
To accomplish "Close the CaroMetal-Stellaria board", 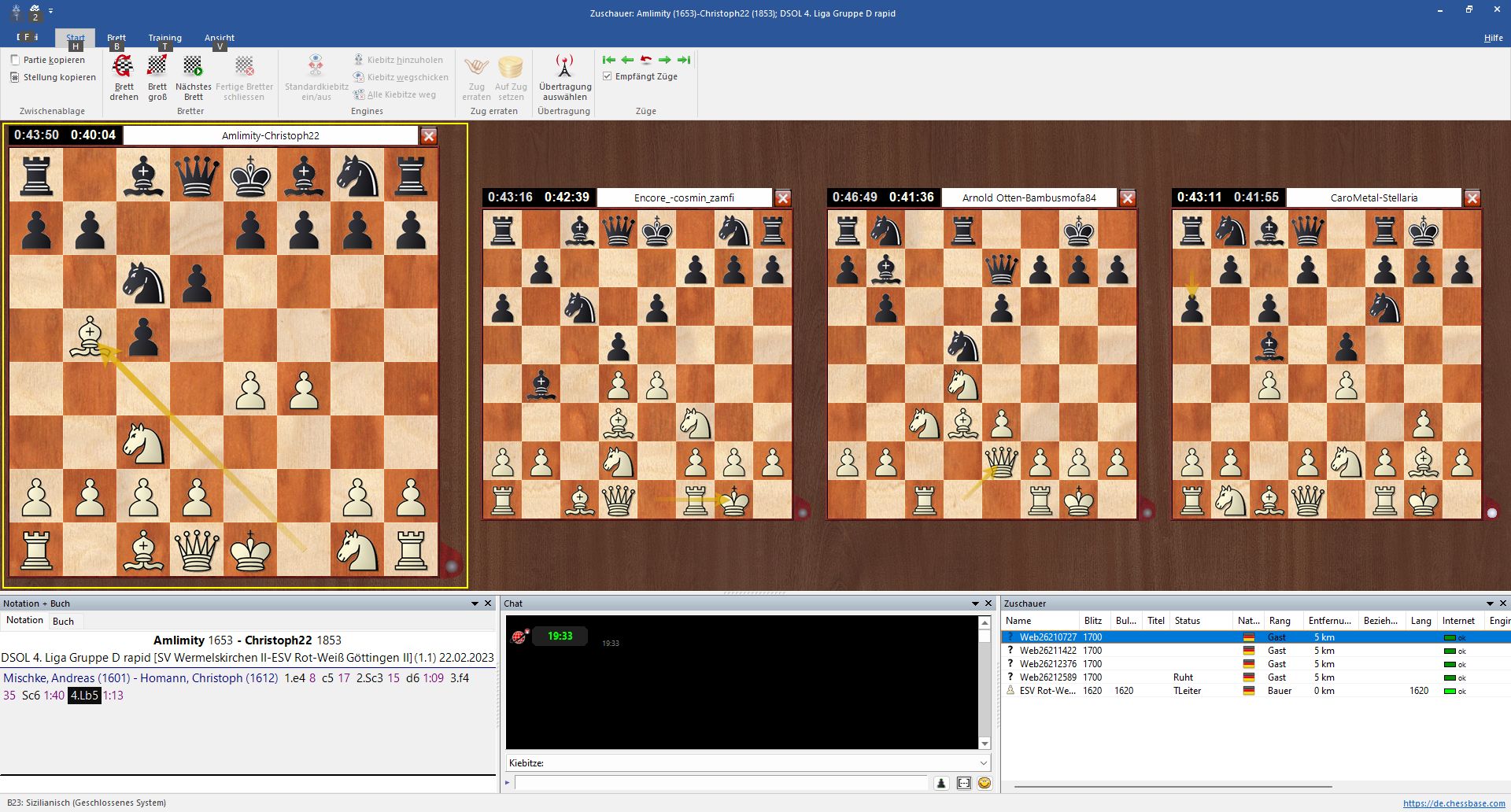I will pyautogui.click(x=1472, y=198).
